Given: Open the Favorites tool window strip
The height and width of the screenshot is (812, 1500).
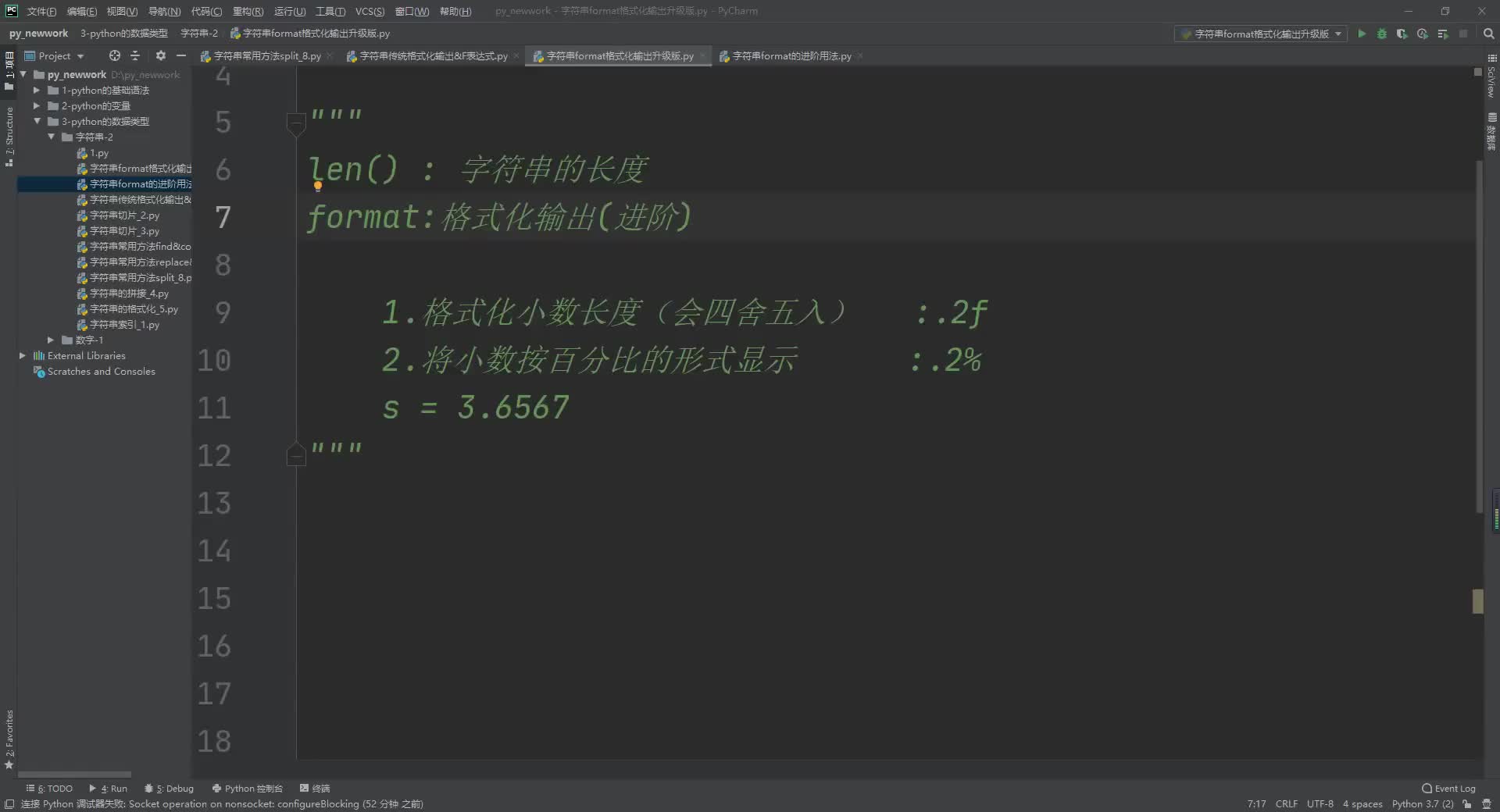Looking at the screenshot, I should 9,739.
